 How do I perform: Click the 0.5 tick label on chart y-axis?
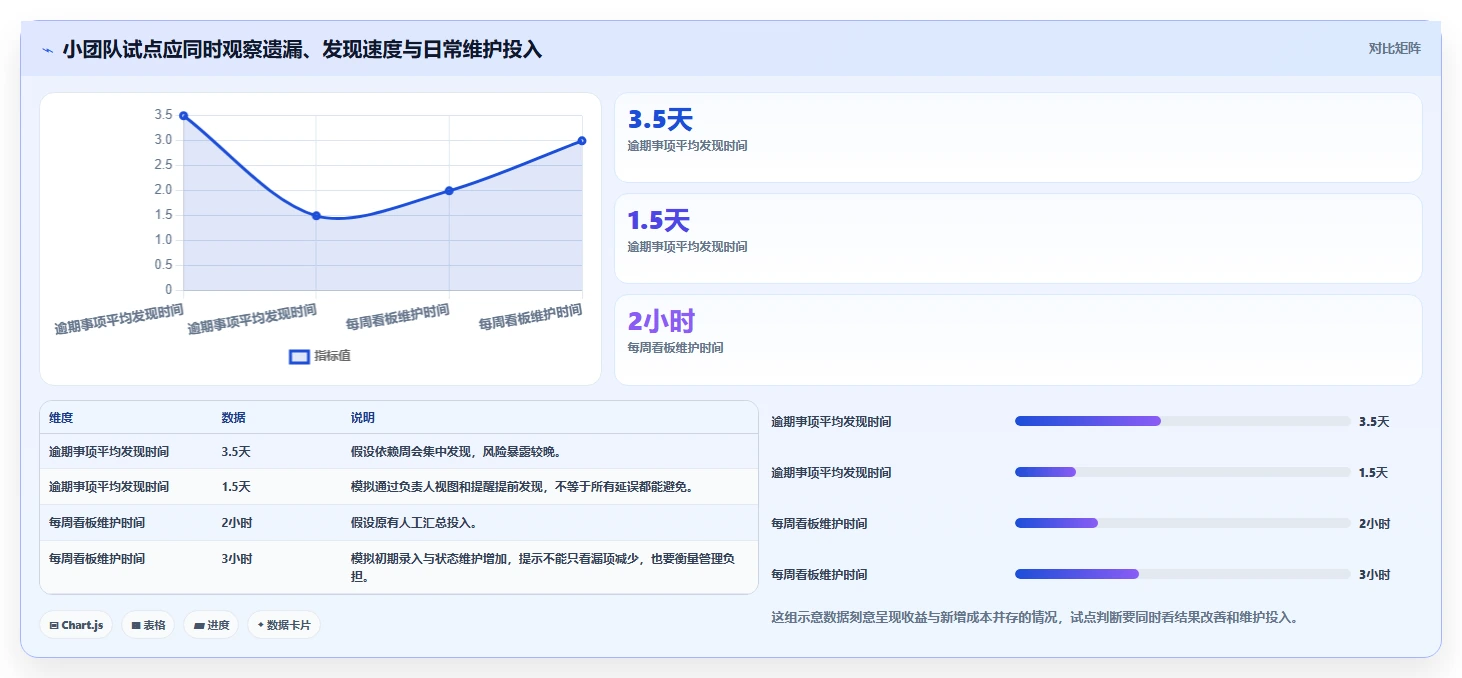tap(163, 265)
